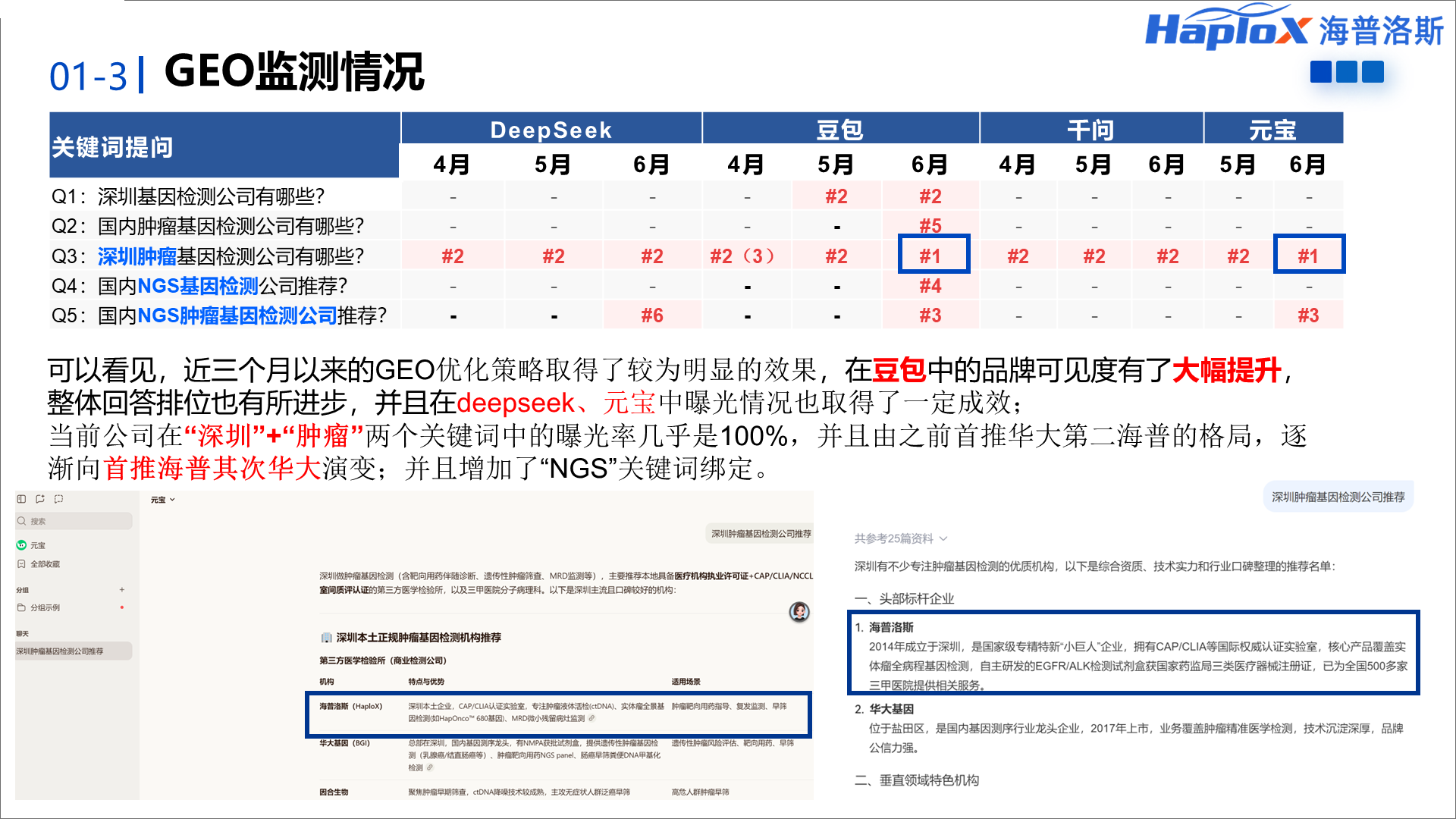Open the 元宝 model dropdown at chat top

(162, 500)
